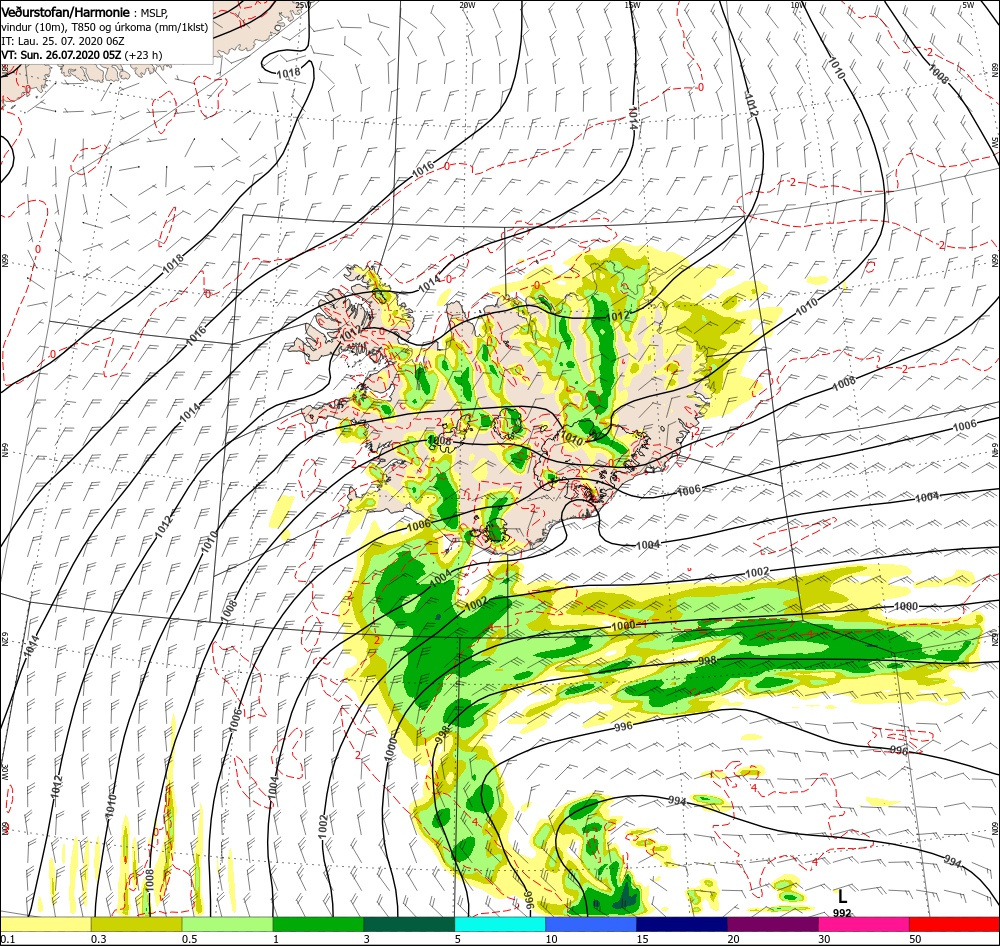The width and height of the screenshot is (1000, 946).
Task: Click the '0.5' legend scale value
Action: 189,939
